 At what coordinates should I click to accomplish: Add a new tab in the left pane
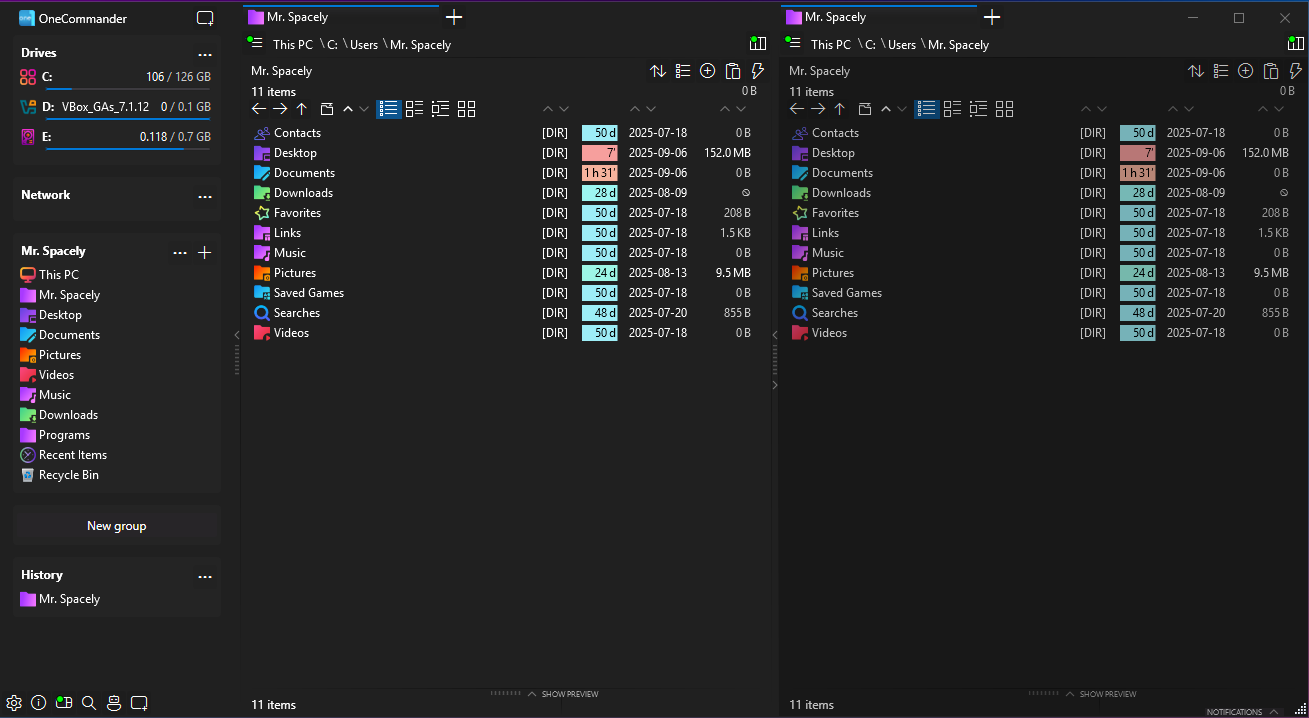tap(454, 17)
